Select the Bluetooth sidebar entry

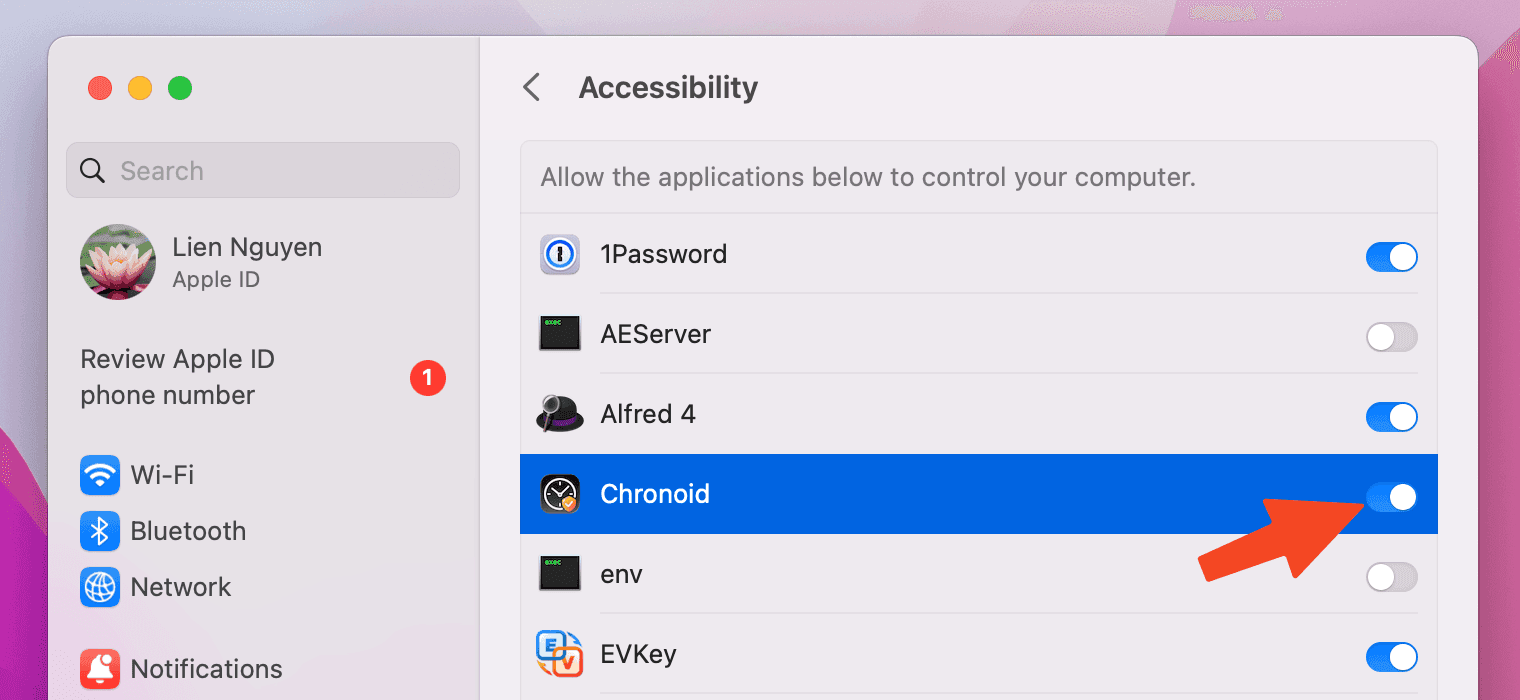click(x=188, y=531)
